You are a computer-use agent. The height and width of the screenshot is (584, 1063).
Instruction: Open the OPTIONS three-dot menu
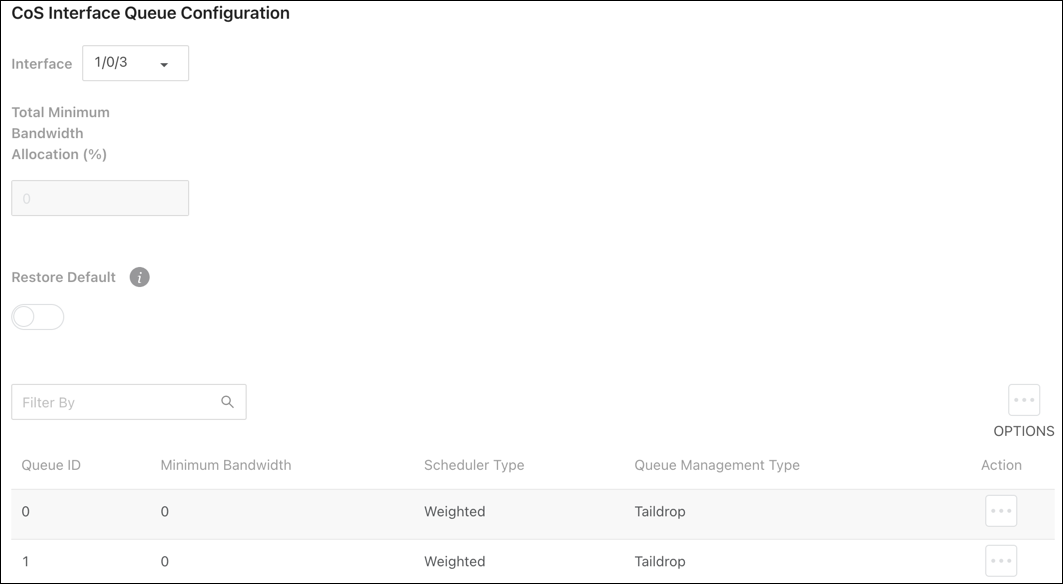tap(1024, 400)
